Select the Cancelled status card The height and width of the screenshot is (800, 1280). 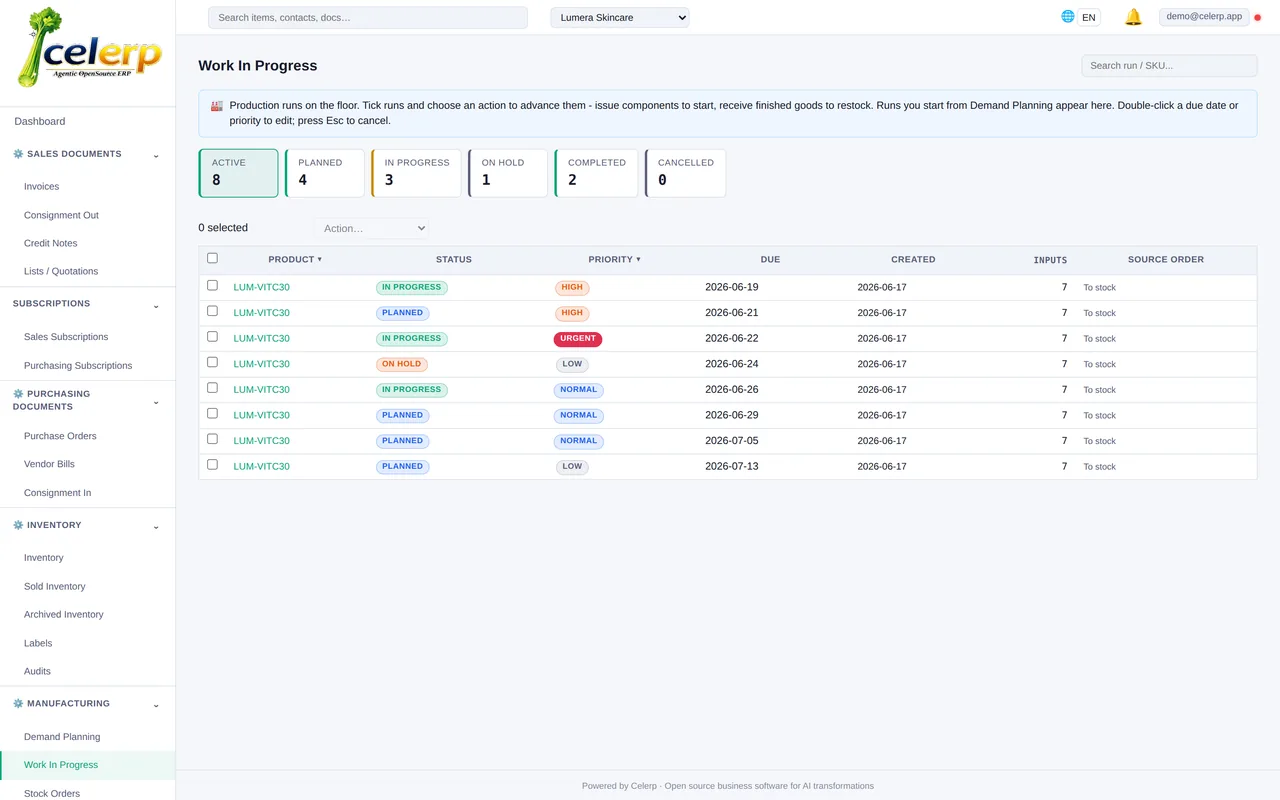(x=685, y=173)
